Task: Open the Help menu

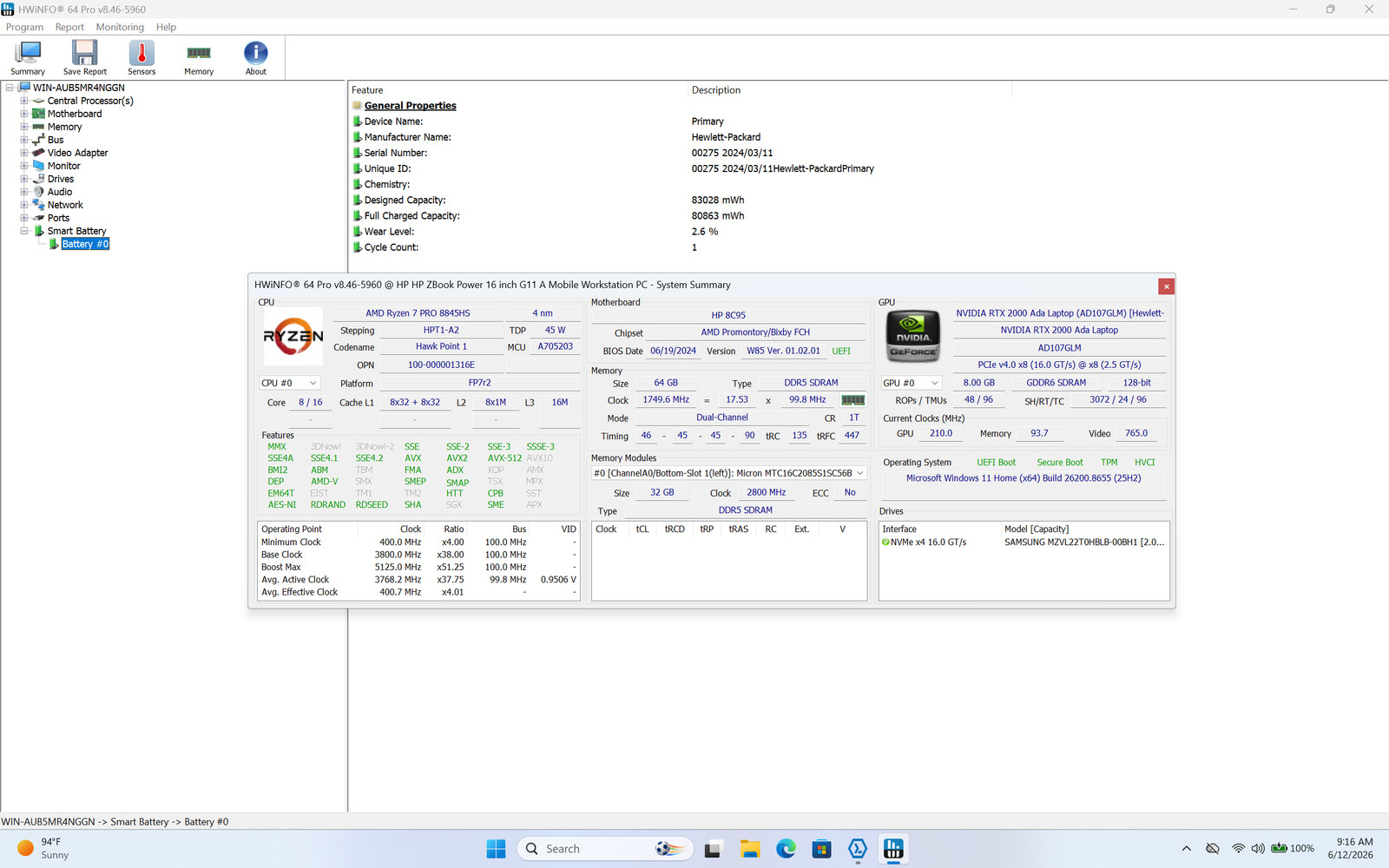Action: [166, 27]
